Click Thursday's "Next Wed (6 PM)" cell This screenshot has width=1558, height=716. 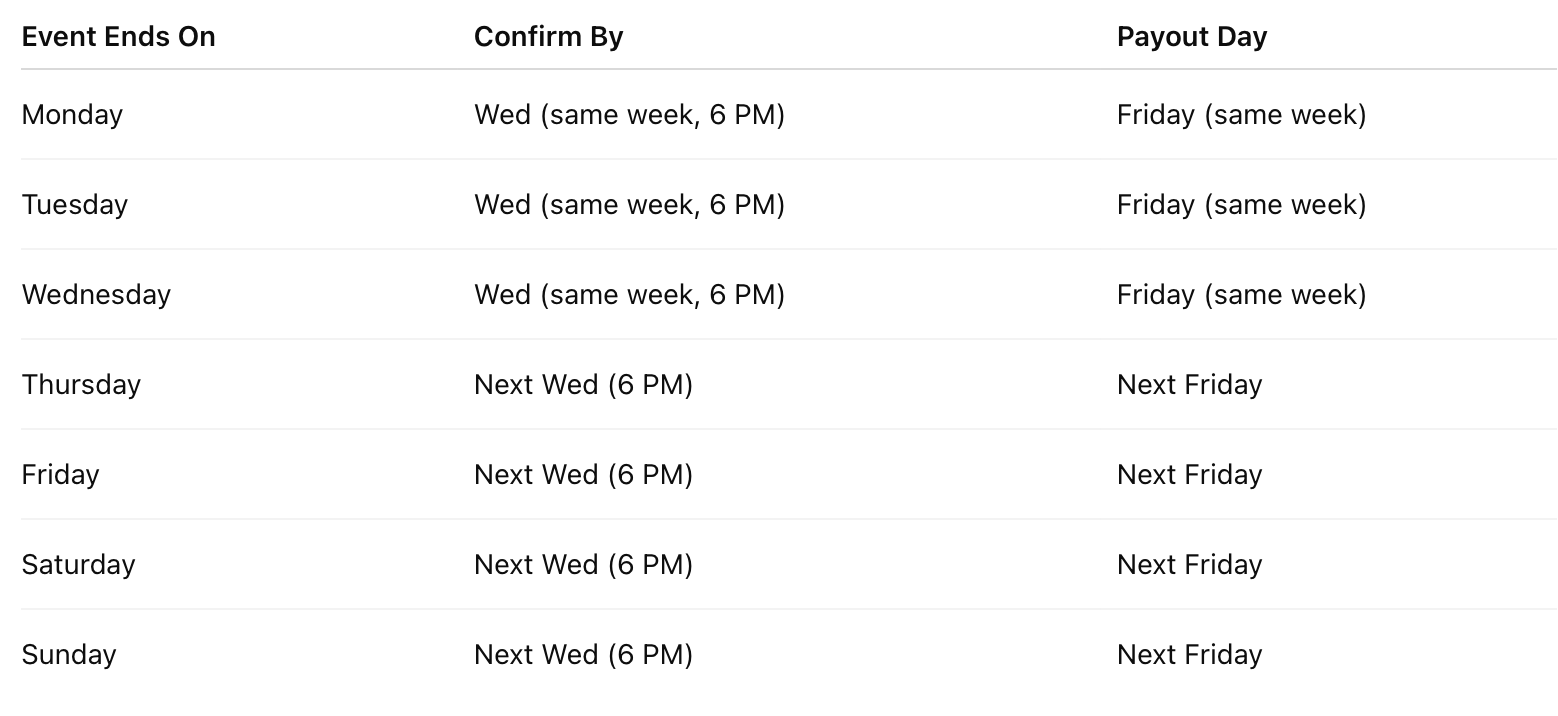(x=583, y=385)
